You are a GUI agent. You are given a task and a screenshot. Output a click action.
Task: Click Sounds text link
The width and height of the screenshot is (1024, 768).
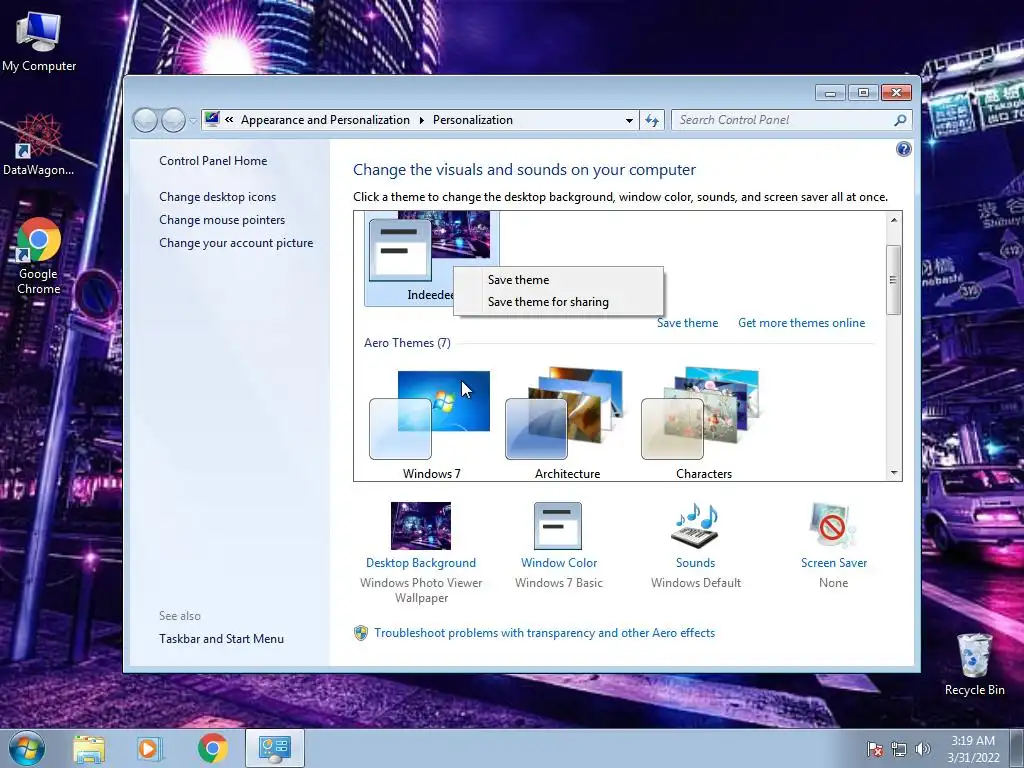(695, 563)
